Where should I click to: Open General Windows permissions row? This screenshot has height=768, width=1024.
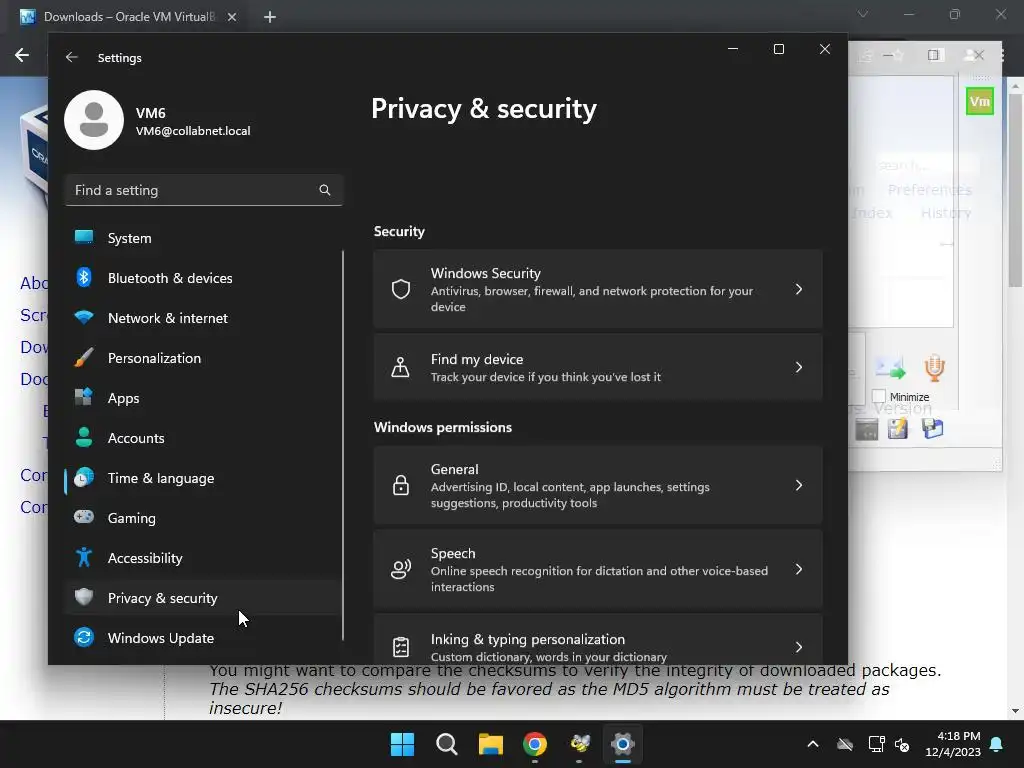pos(598,485)
